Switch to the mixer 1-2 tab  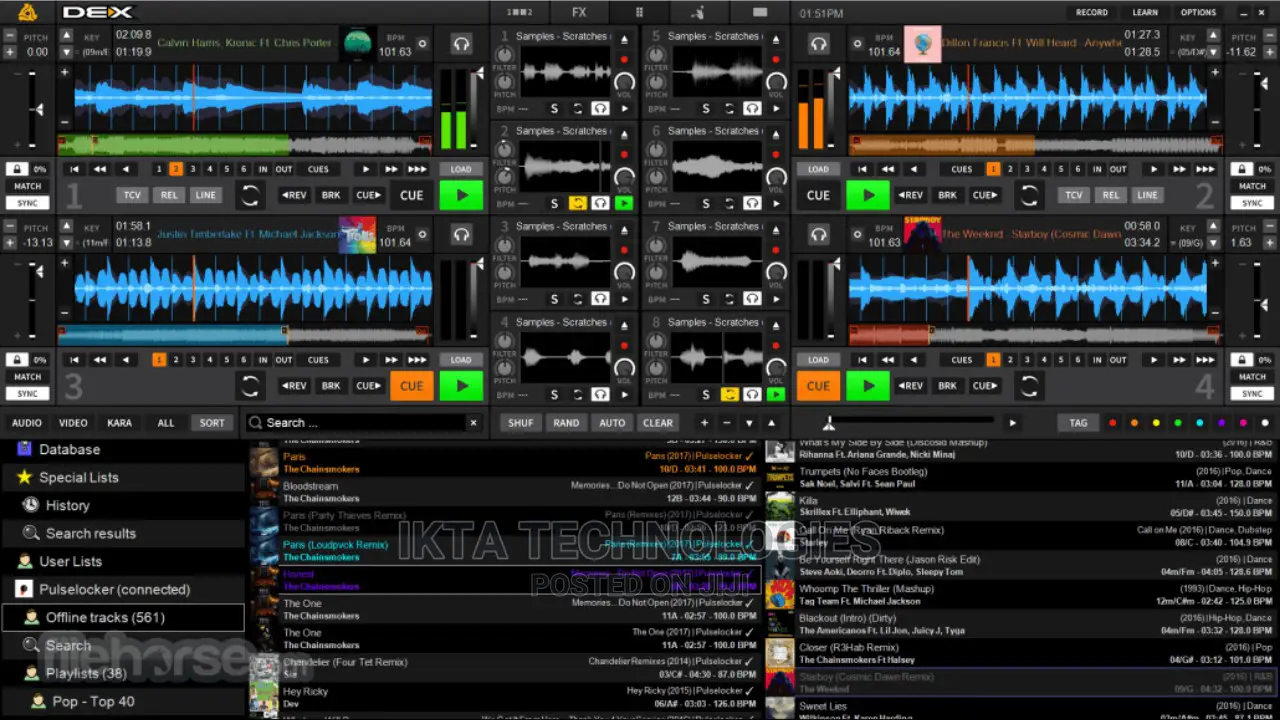pos(520,12)
